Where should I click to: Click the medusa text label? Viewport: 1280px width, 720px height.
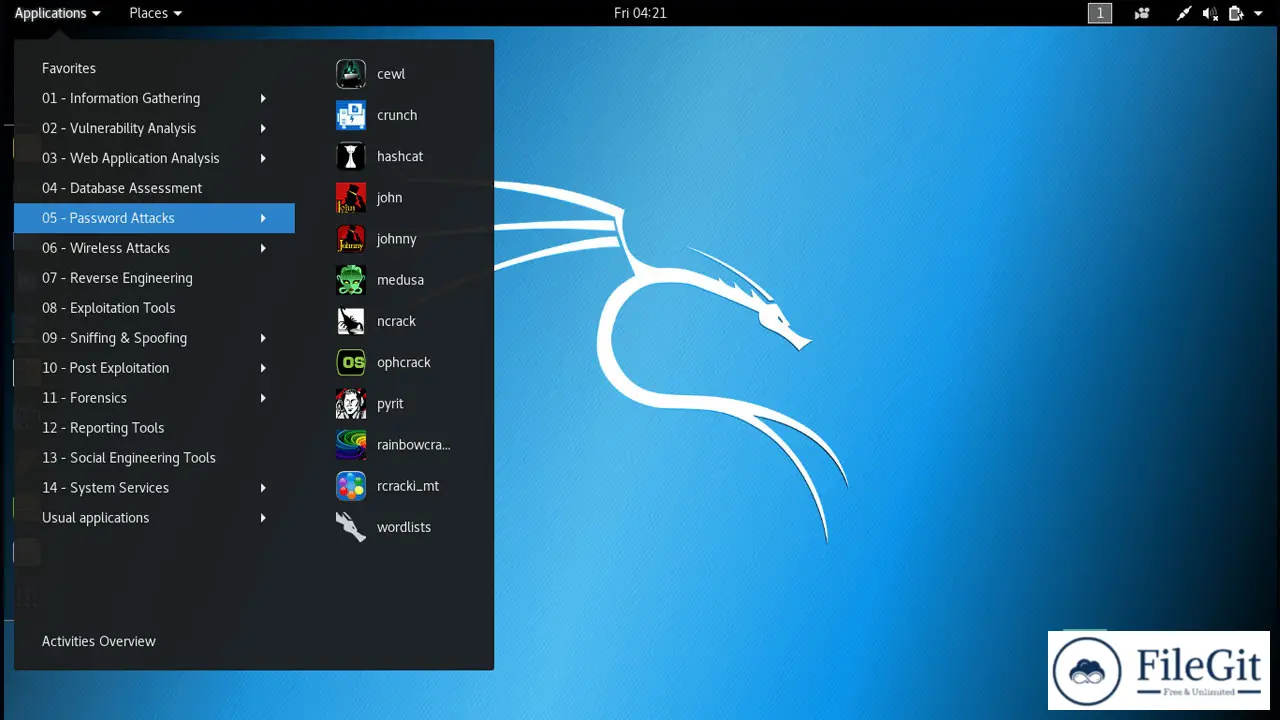(x=400, y=280)
